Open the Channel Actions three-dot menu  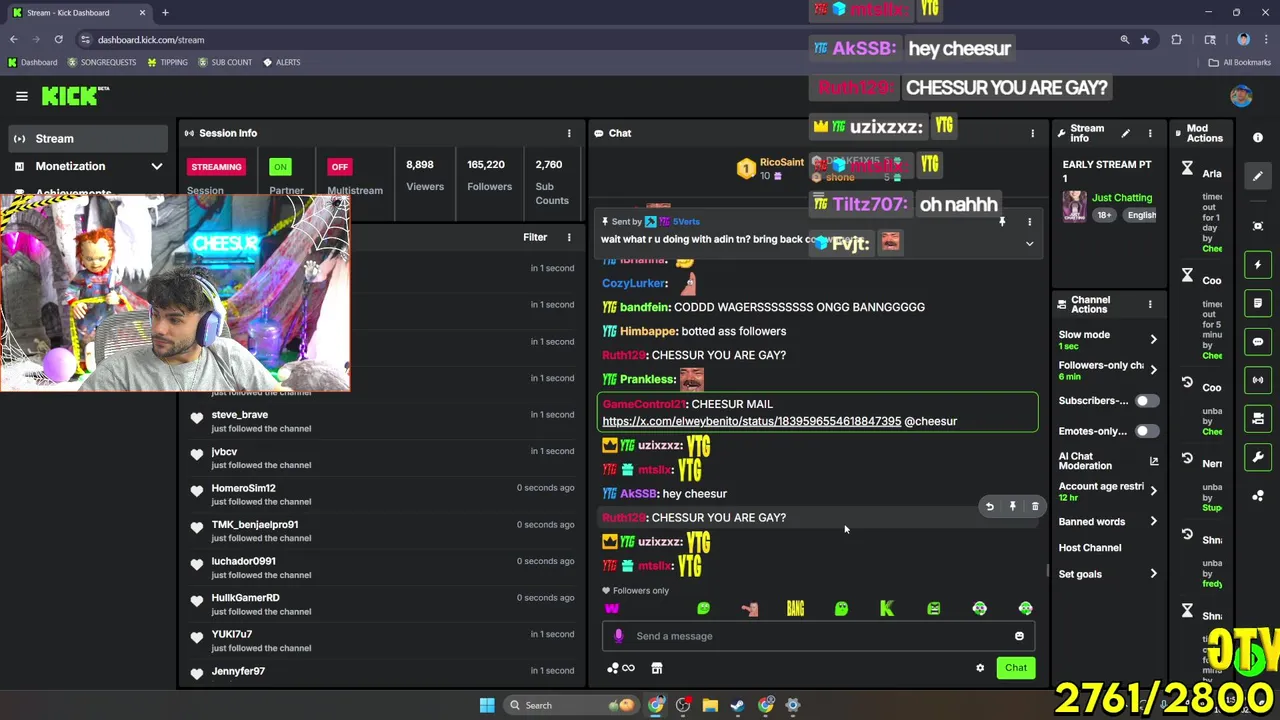[1150, 304]
